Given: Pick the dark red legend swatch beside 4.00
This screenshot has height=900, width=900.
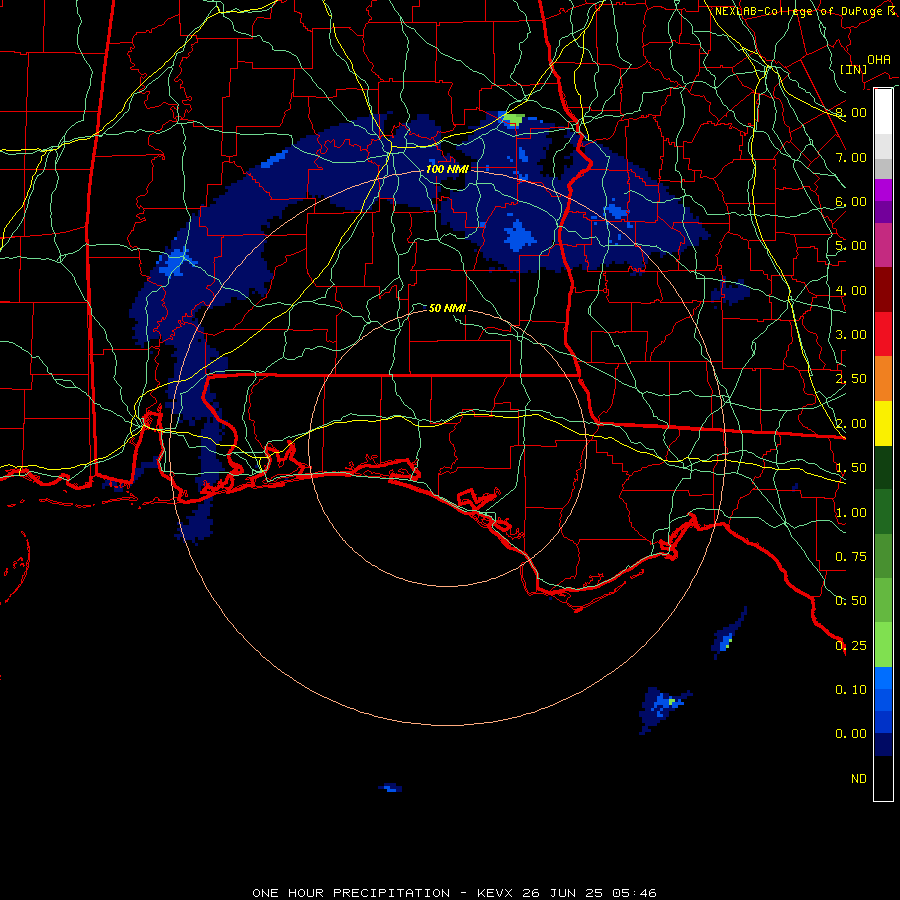Looking at the screenshot, I should (x=883, y=290).
